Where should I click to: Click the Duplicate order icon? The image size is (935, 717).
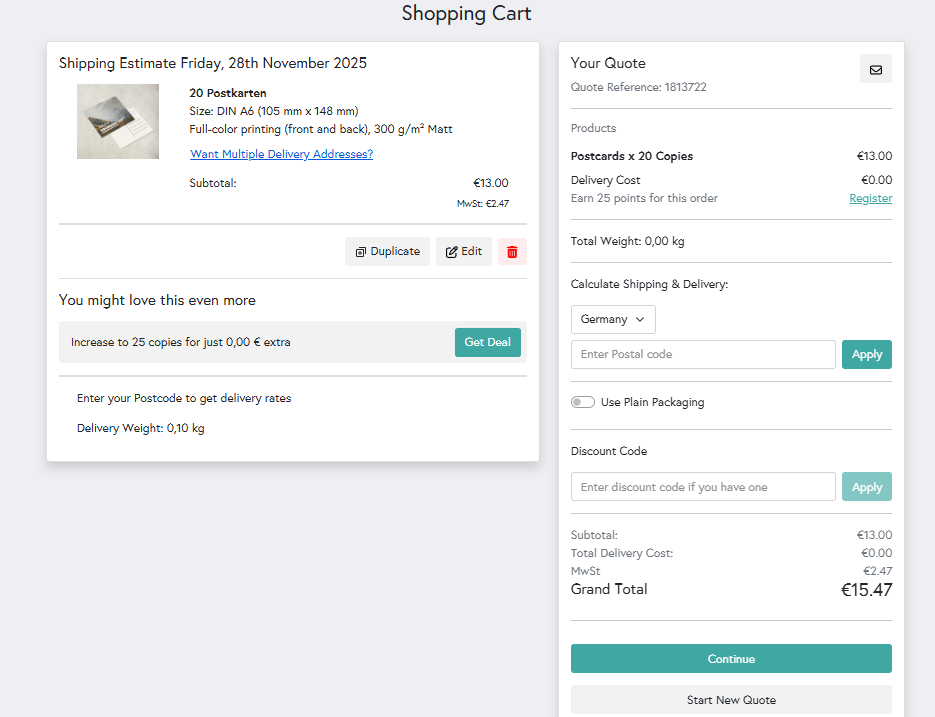click(x=387, y=251)
